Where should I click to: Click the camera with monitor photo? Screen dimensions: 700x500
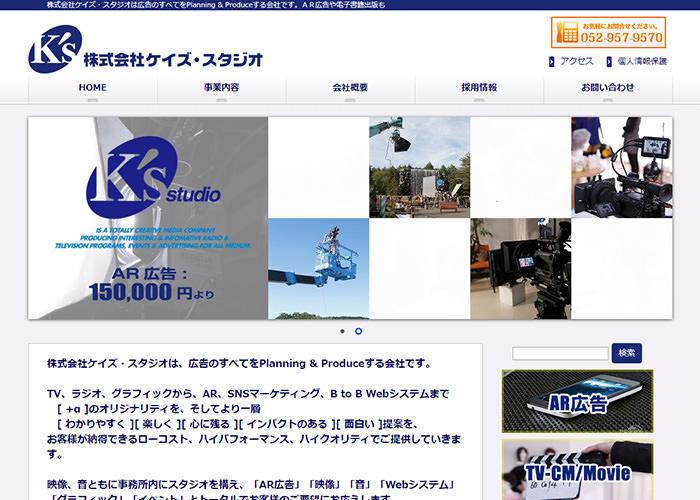[x=622, y=167]
